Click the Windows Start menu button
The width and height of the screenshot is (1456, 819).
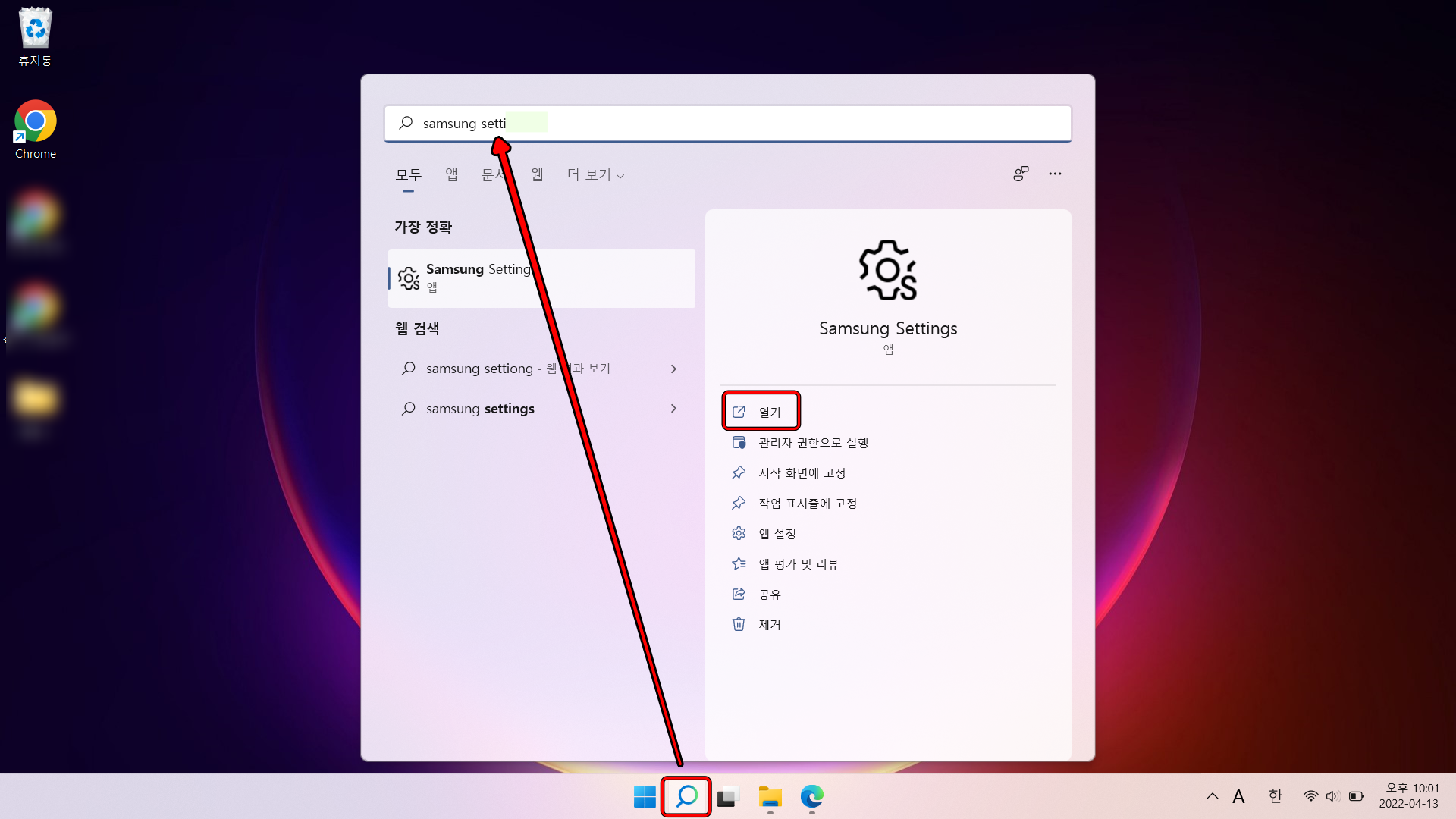tap(644, 797)
